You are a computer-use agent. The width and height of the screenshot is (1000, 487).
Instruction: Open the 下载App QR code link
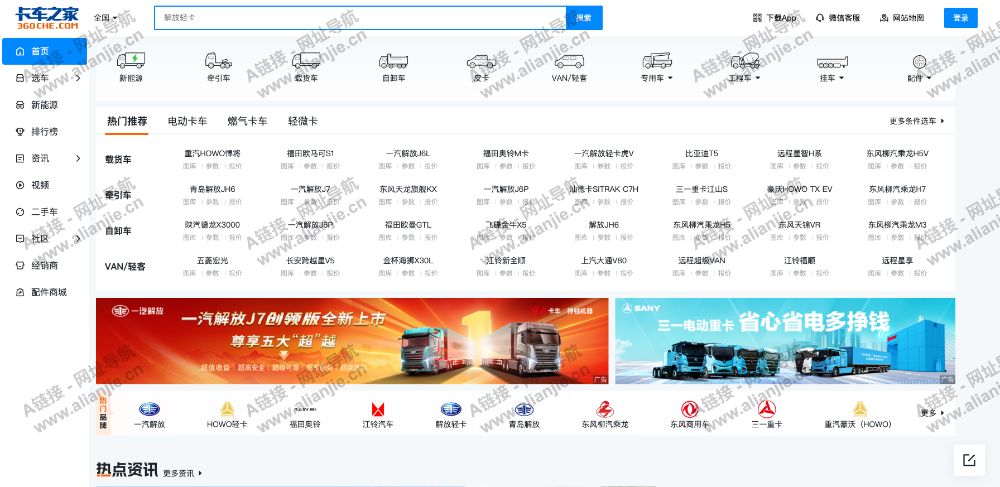(774, 18)
